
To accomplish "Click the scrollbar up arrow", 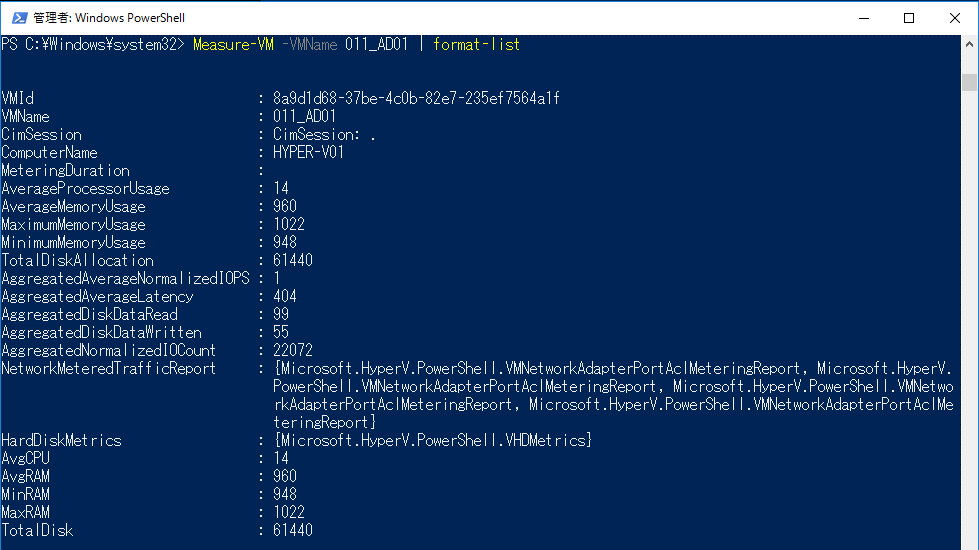I will pyautogui.click(x=969, y=44).
